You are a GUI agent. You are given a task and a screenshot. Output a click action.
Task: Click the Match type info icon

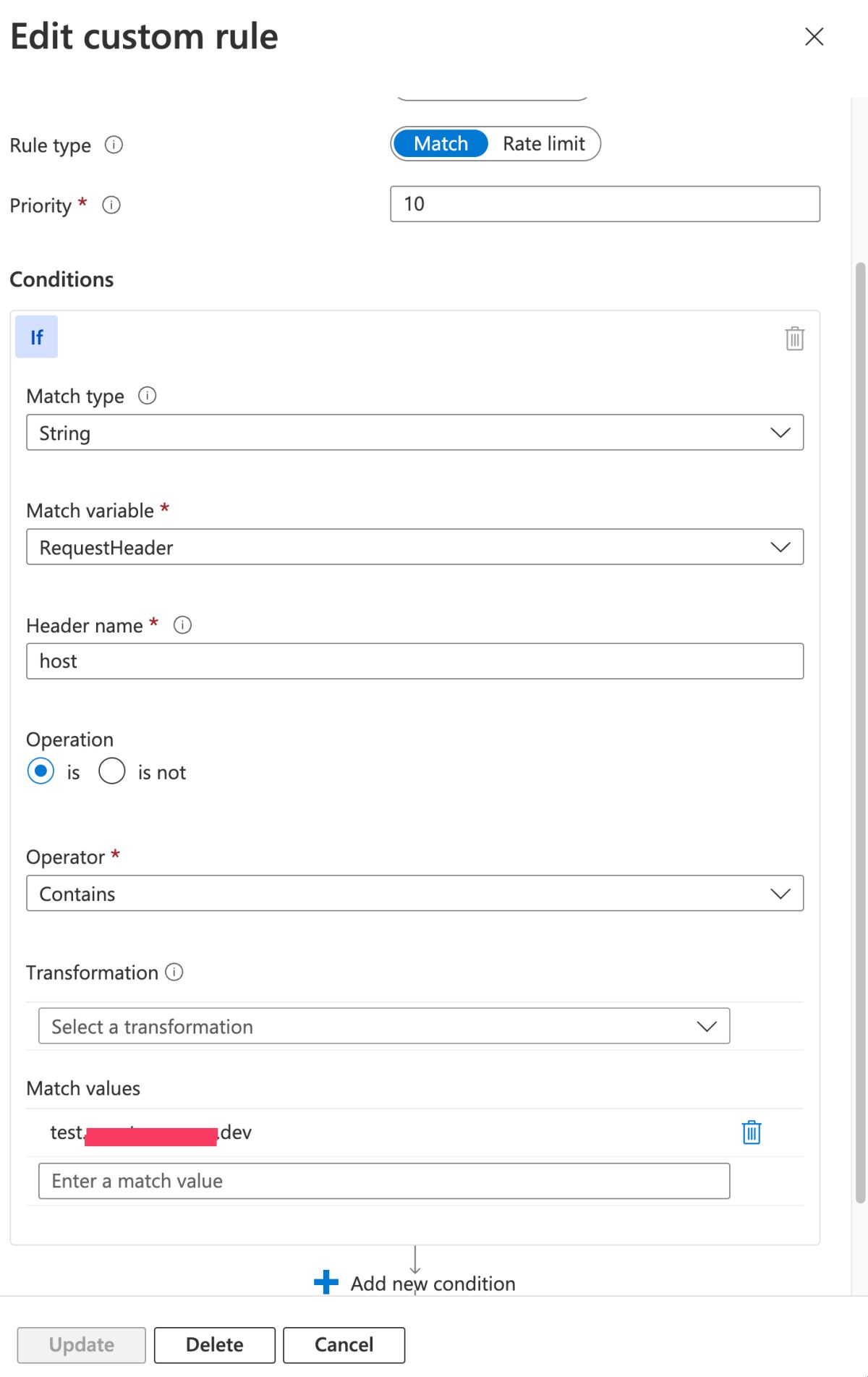point(148,396)
